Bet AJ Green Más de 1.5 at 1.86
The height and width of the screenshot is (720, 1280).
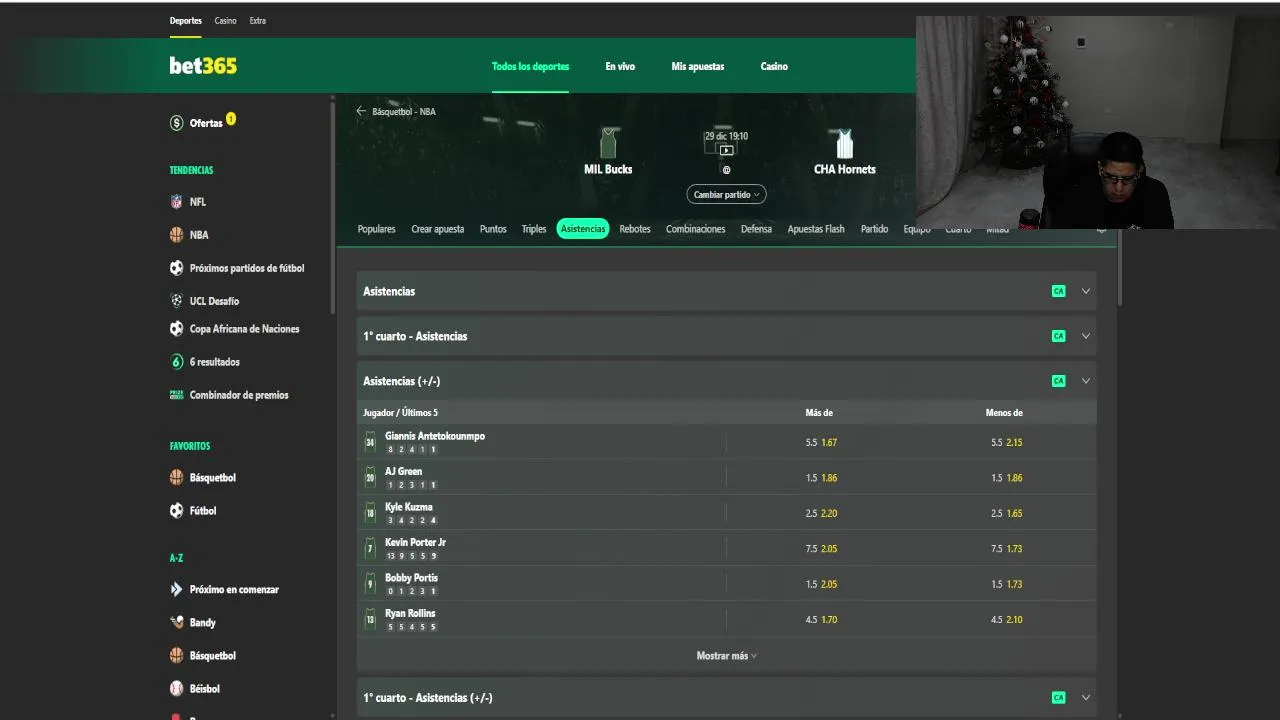click(x=821, y=478)
